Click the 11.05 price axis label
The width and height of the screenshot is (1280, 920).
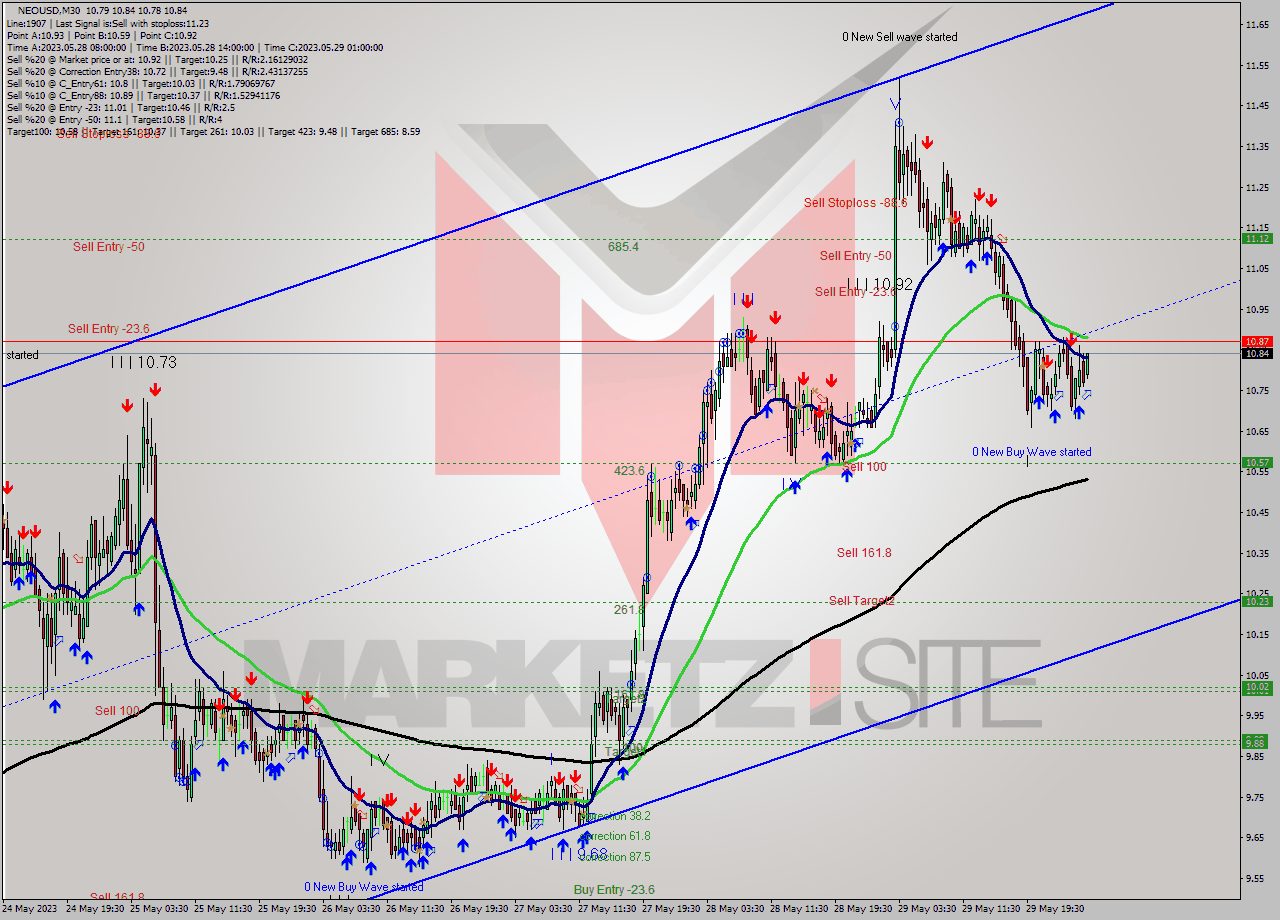[x=1258, y=268]
